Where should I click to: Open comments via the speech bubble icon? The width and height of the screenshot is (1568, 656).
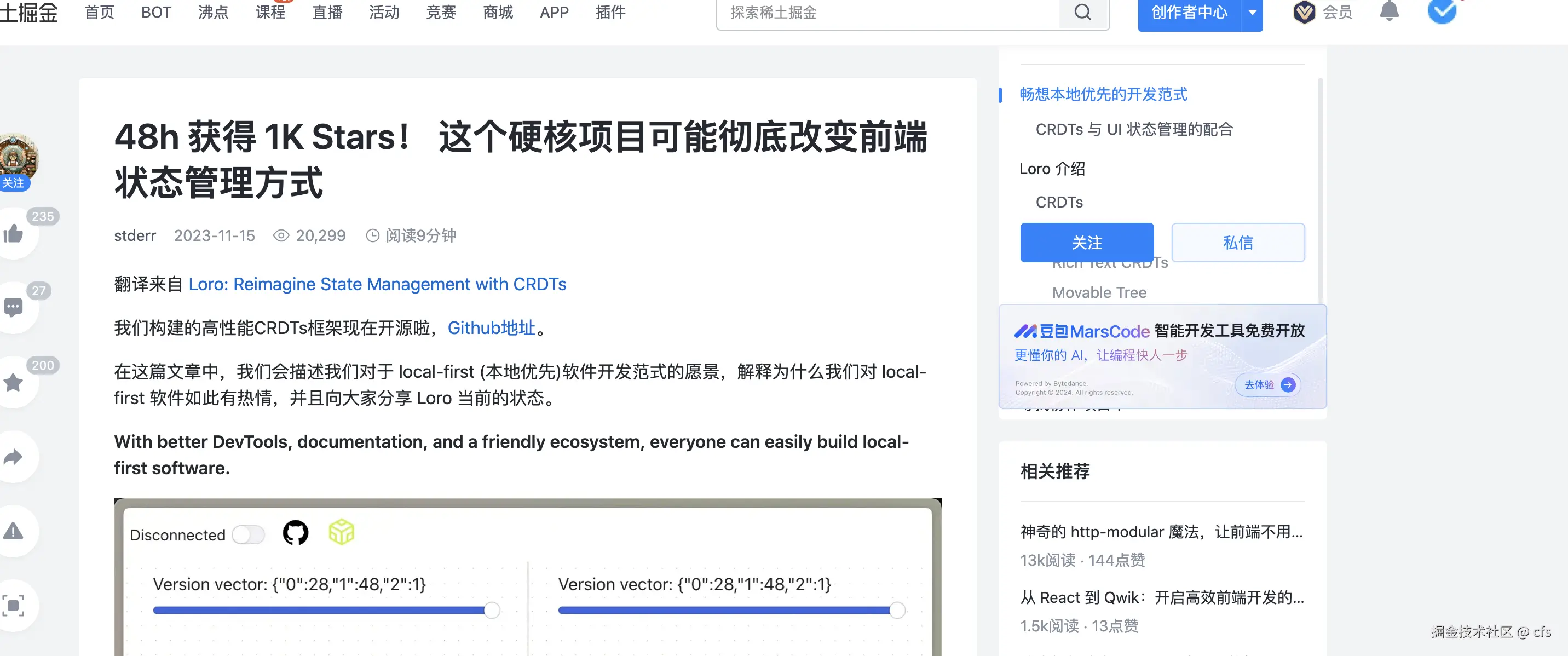14,307
